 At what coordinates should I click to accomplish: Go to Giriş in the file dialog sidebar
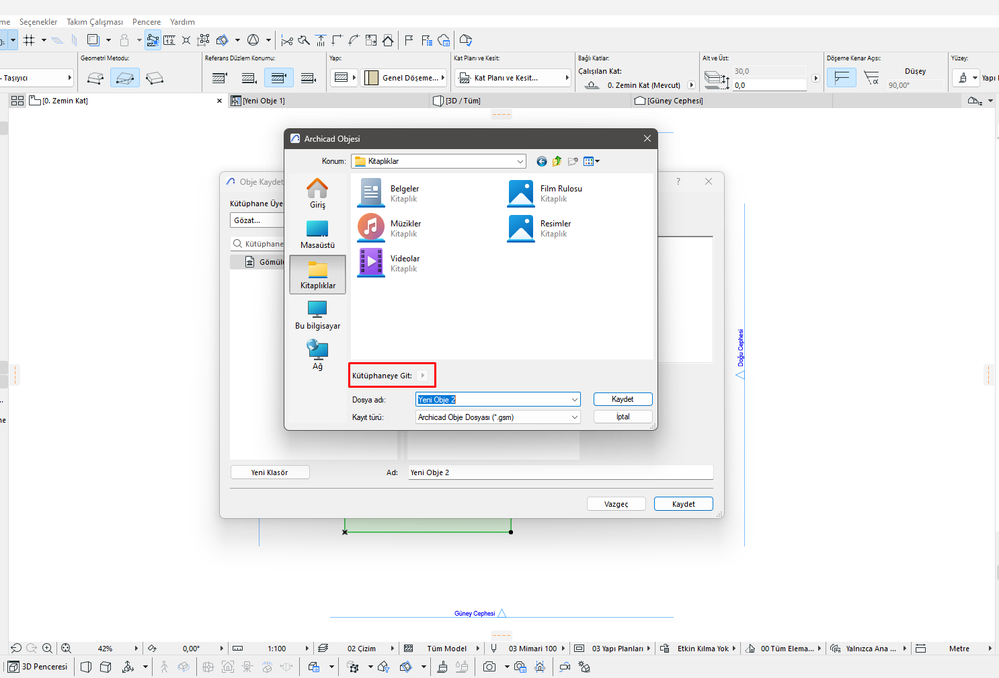point(317,194)
